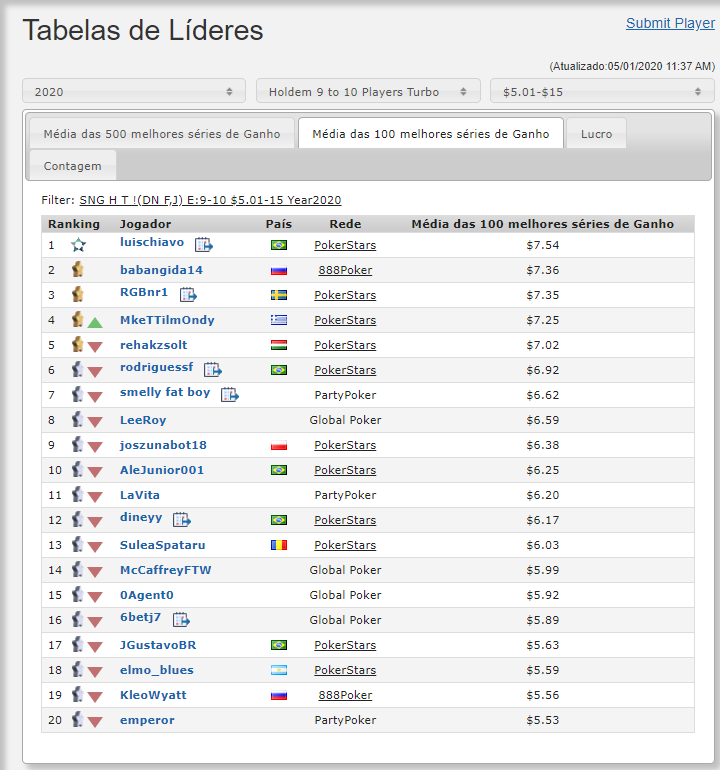Click the calendar icon next to smelly fat boy
The width and height of the screenshot is (720, 770).
(229, 394)
